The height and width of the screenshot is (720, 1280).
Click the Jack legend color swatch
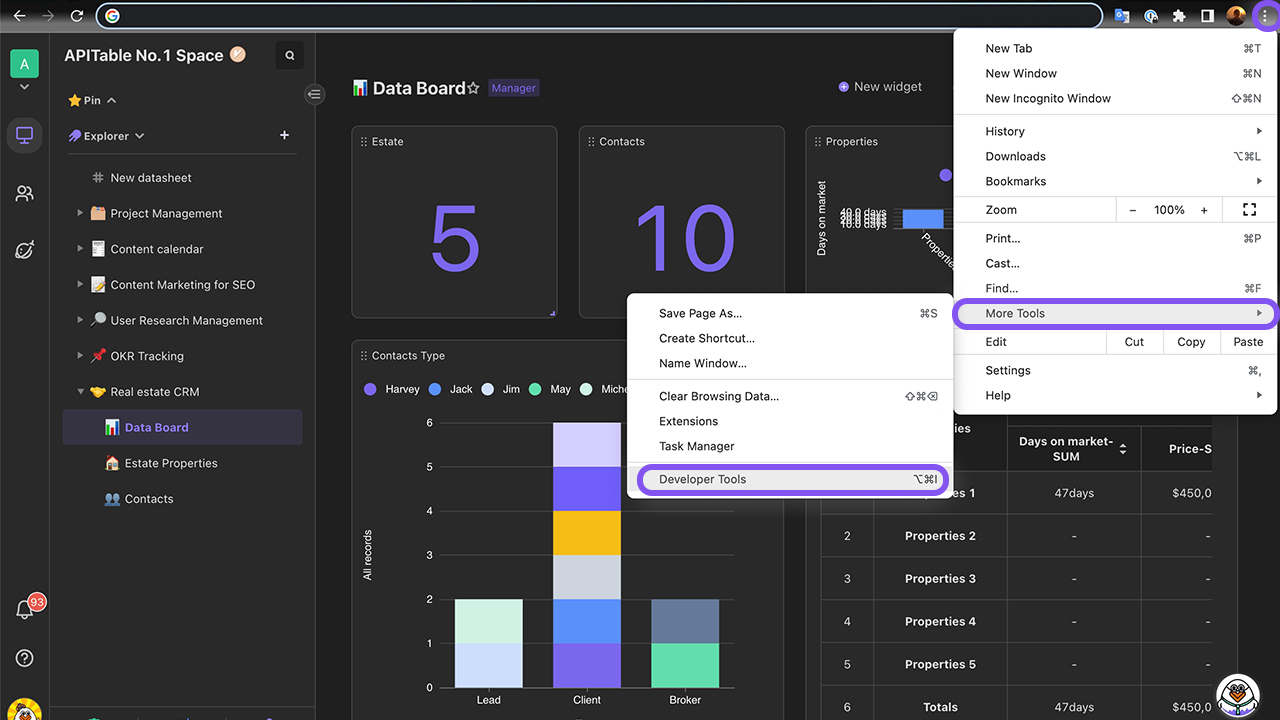coord(435,389)
